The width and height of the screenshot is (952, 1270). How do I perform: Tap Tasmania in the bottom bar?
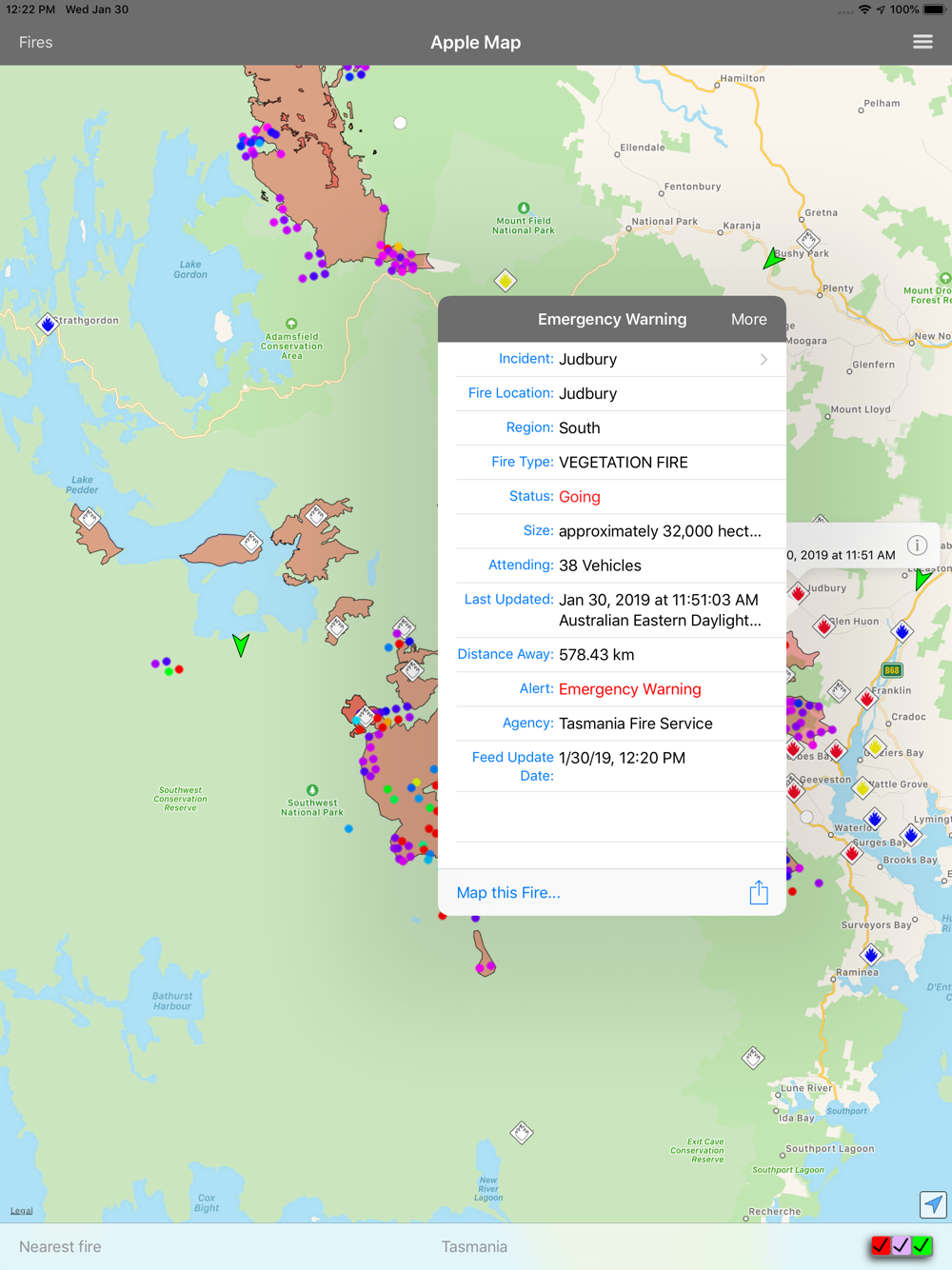click(x=474, y=1246)
